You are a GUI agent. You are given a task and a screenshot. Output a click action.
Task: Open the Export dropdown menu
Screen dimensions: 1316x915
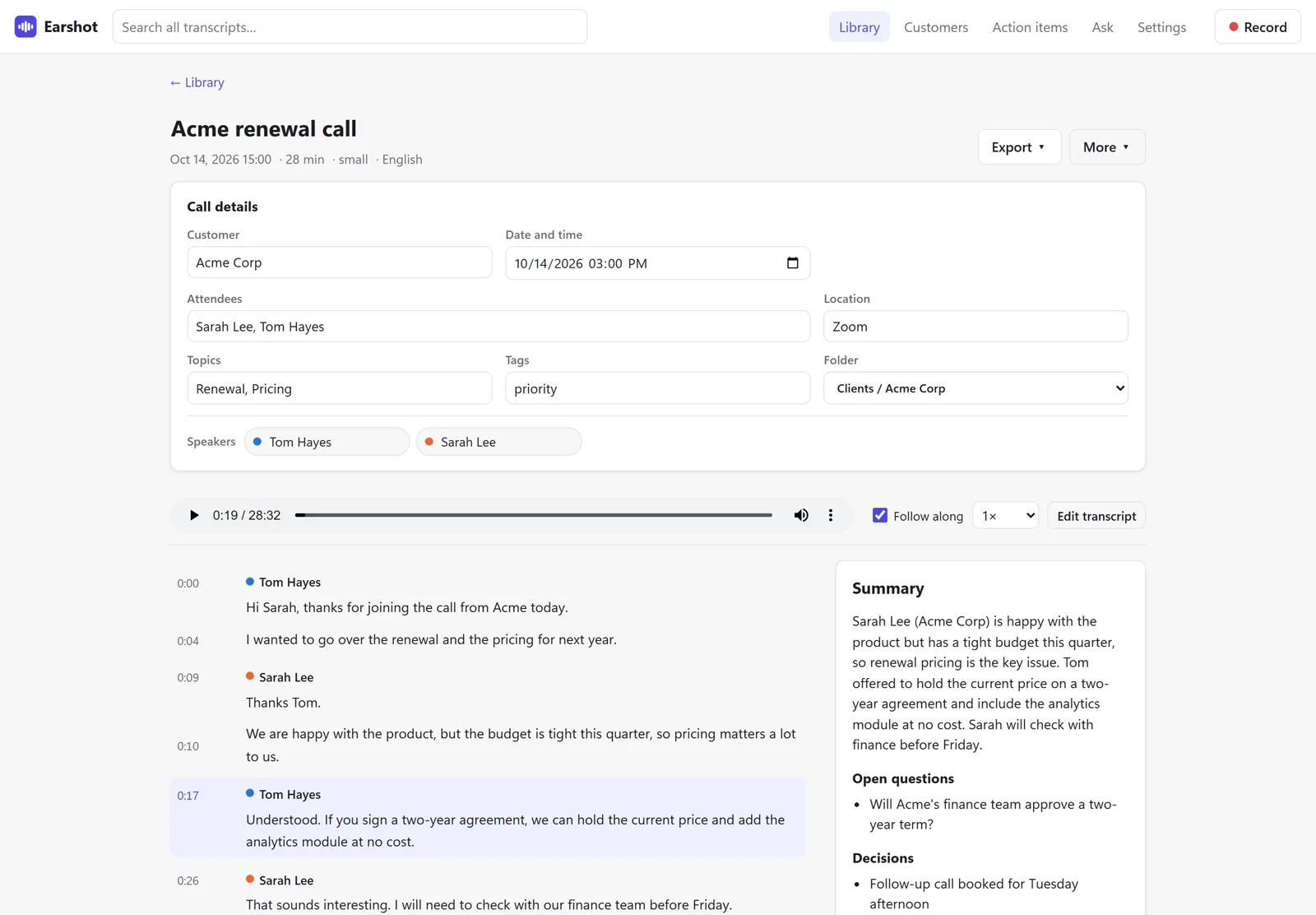[1019, 147]
